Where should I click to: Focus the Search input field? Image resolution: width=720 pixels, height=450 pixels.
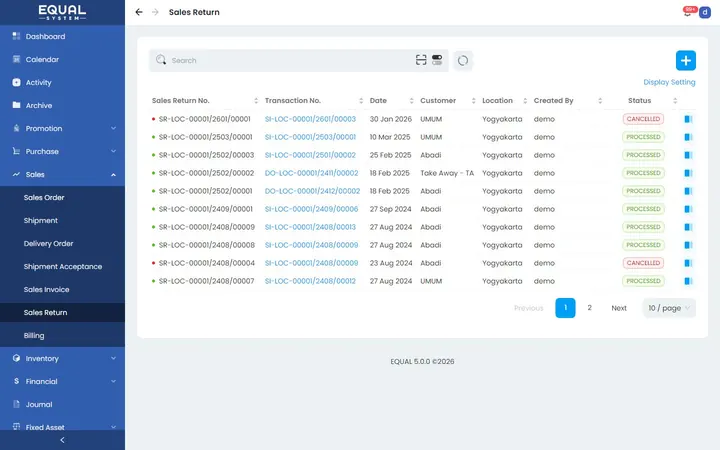coord(292,61)
